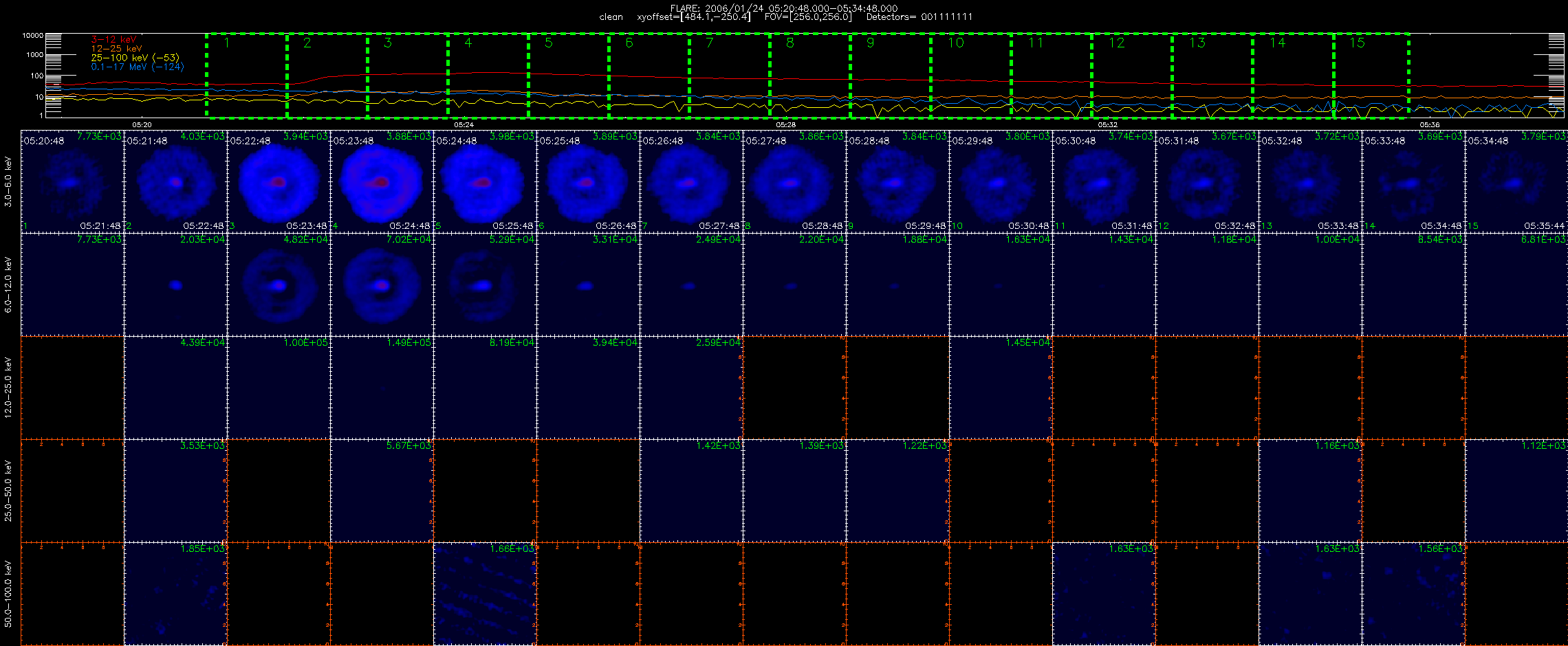Click the 10000 label on count-rate axis

[32, 35]
